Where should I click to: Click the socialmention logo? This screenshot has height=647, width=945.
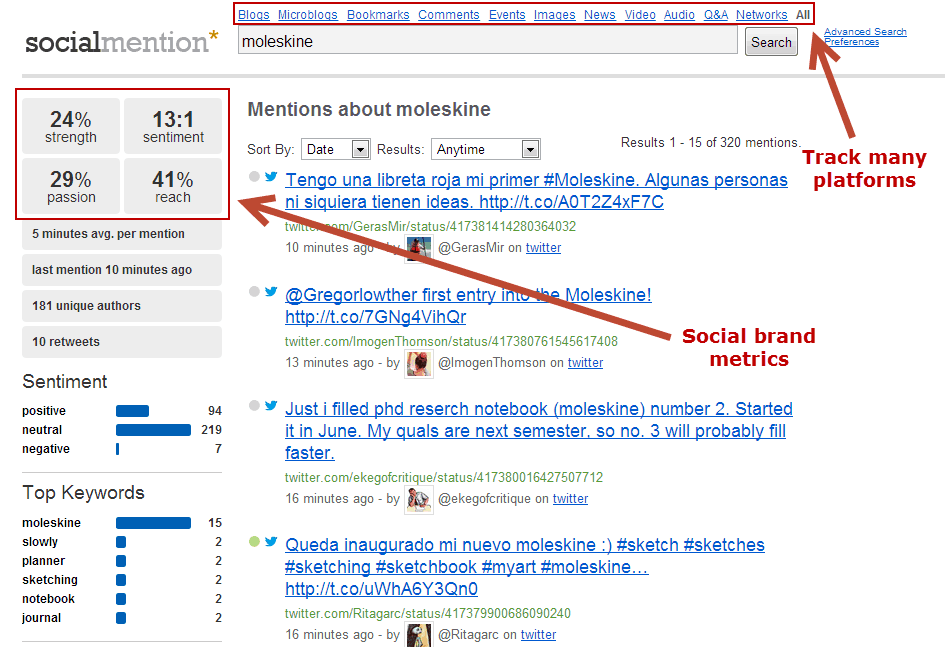(x=121, y=42)
